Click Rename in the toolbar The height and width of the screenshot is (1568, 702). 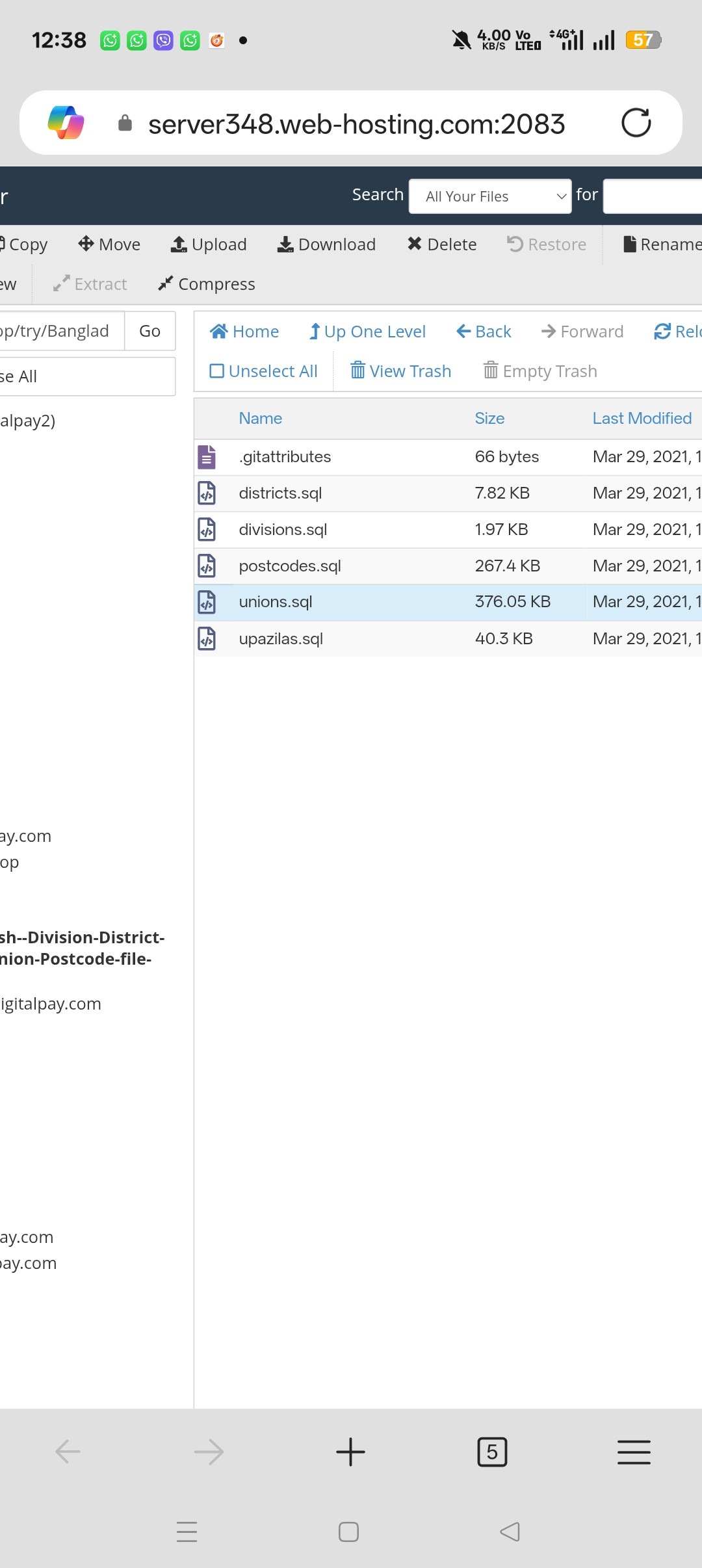coord(662,244)
